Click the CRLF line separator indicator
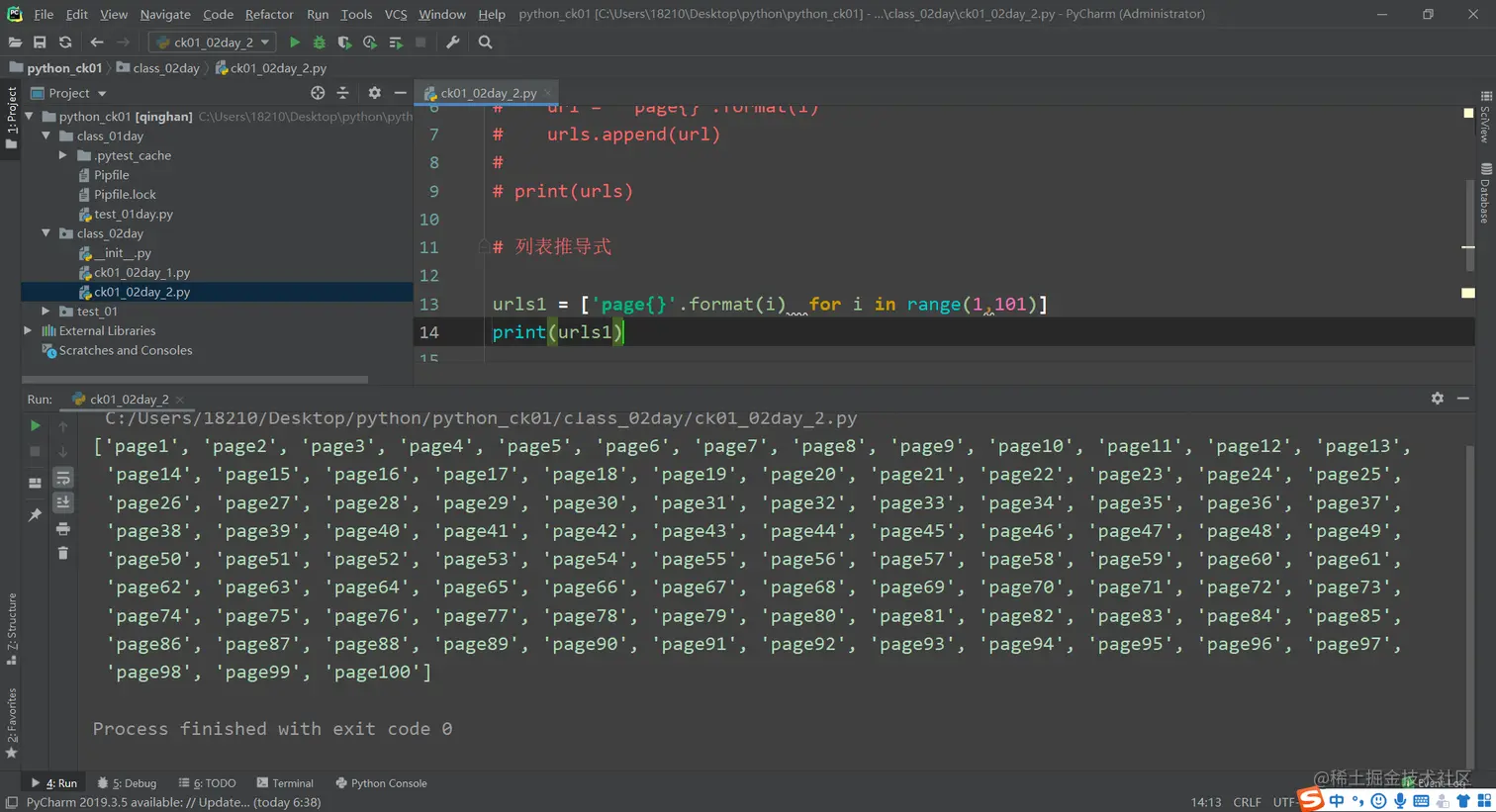Screen dimensions: 1496x812 pos(1247,802)
